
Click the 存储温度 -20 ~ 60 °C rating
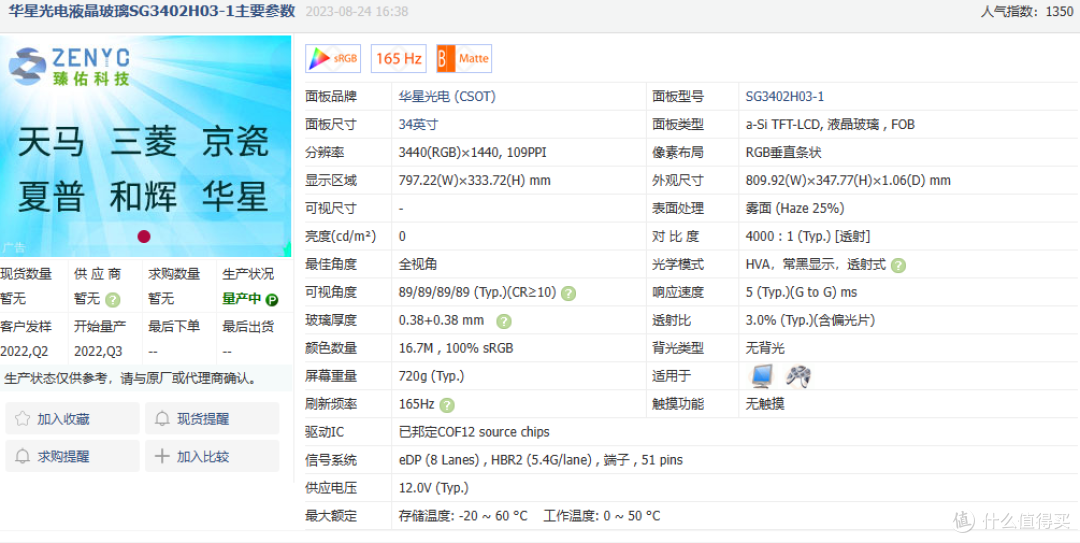463,516
